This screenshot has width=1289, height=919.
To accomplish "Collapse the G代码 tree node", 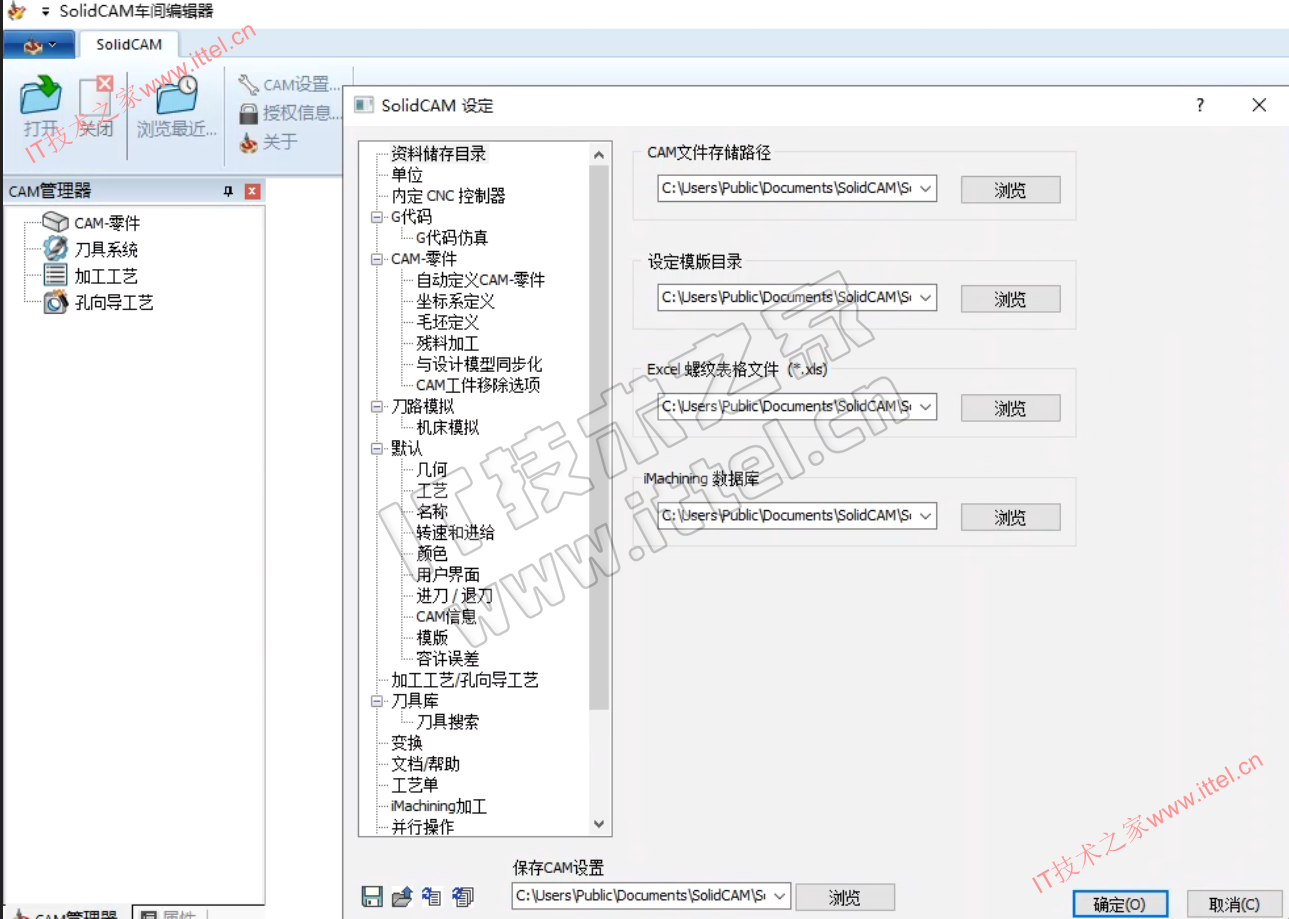I will pos(377,217).
